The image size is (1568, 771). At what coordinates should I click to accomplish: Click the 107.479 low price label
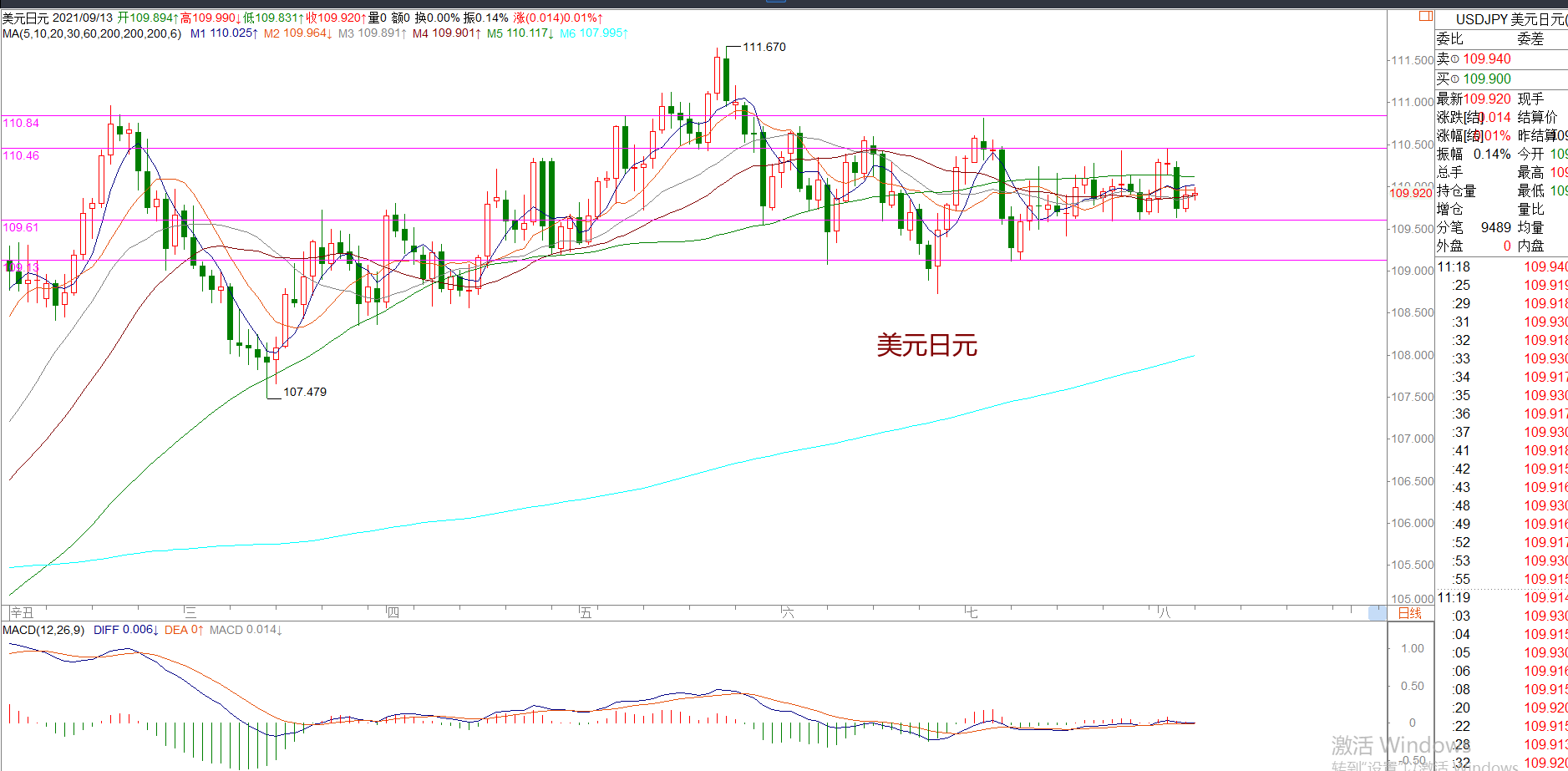coord(305,392)
